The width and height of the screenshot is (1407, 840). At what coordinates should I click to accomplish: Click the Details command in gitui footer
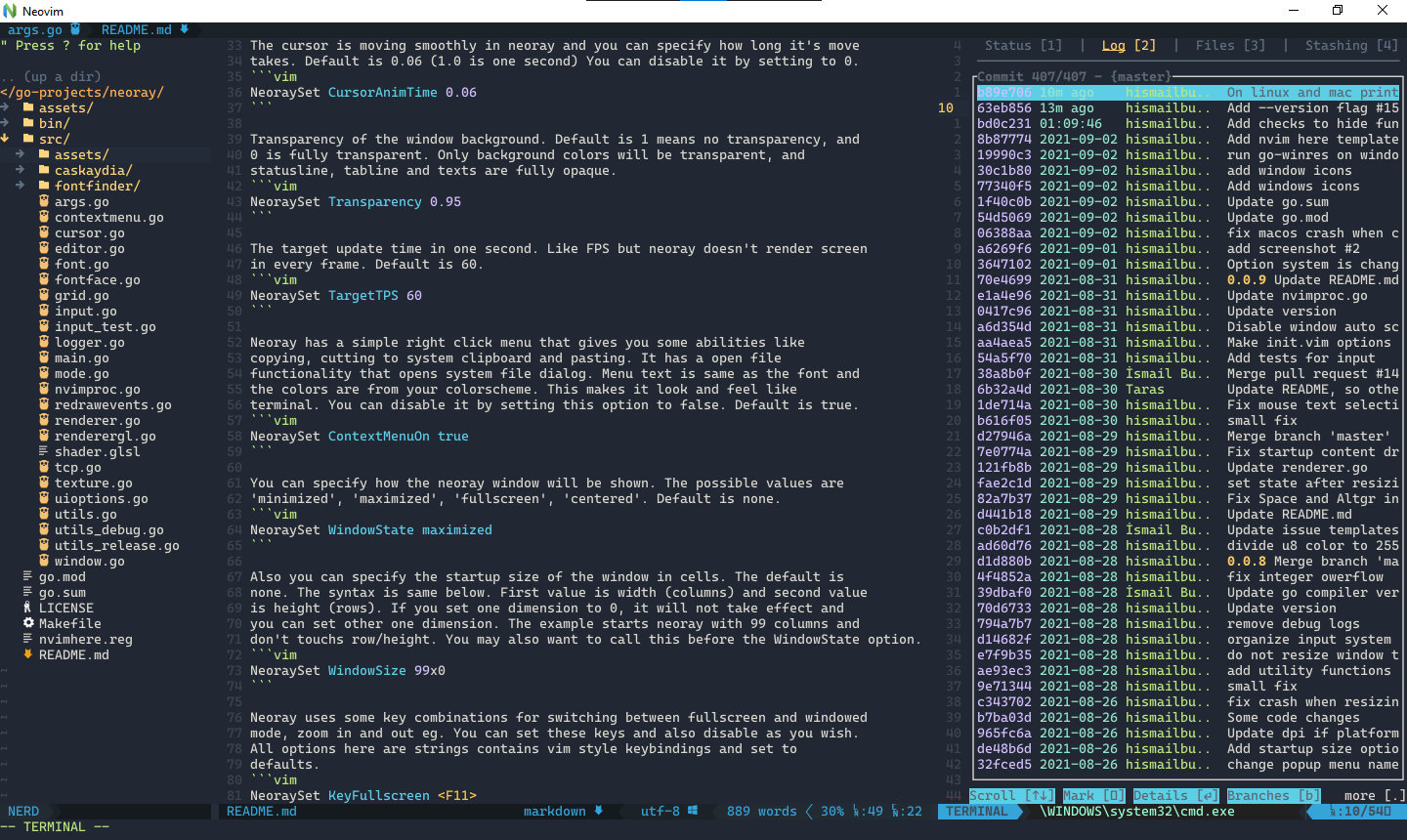click(1176, 795)
